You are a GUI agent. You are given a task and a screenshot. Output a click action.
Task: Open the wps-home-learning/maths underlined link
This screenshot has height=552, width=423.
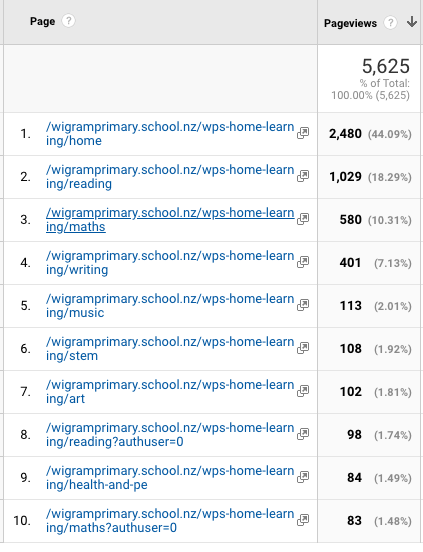pyautogui.click(x=170, y=220)
